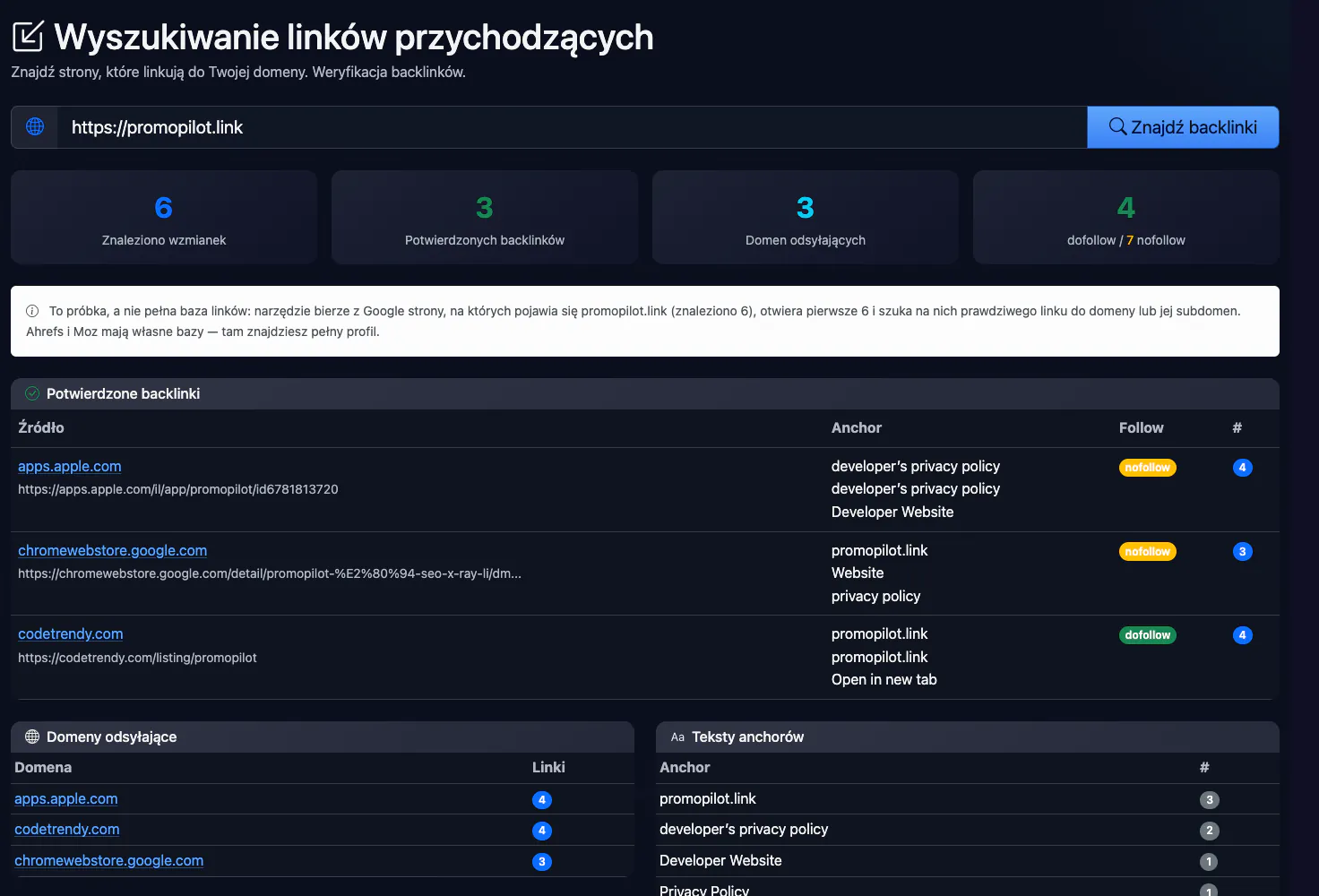Click "developer's privacy policy" row in Teksty anchorów
This screenshot has width=1319, height=896.
pyautogui.click(x=968, y=830)
